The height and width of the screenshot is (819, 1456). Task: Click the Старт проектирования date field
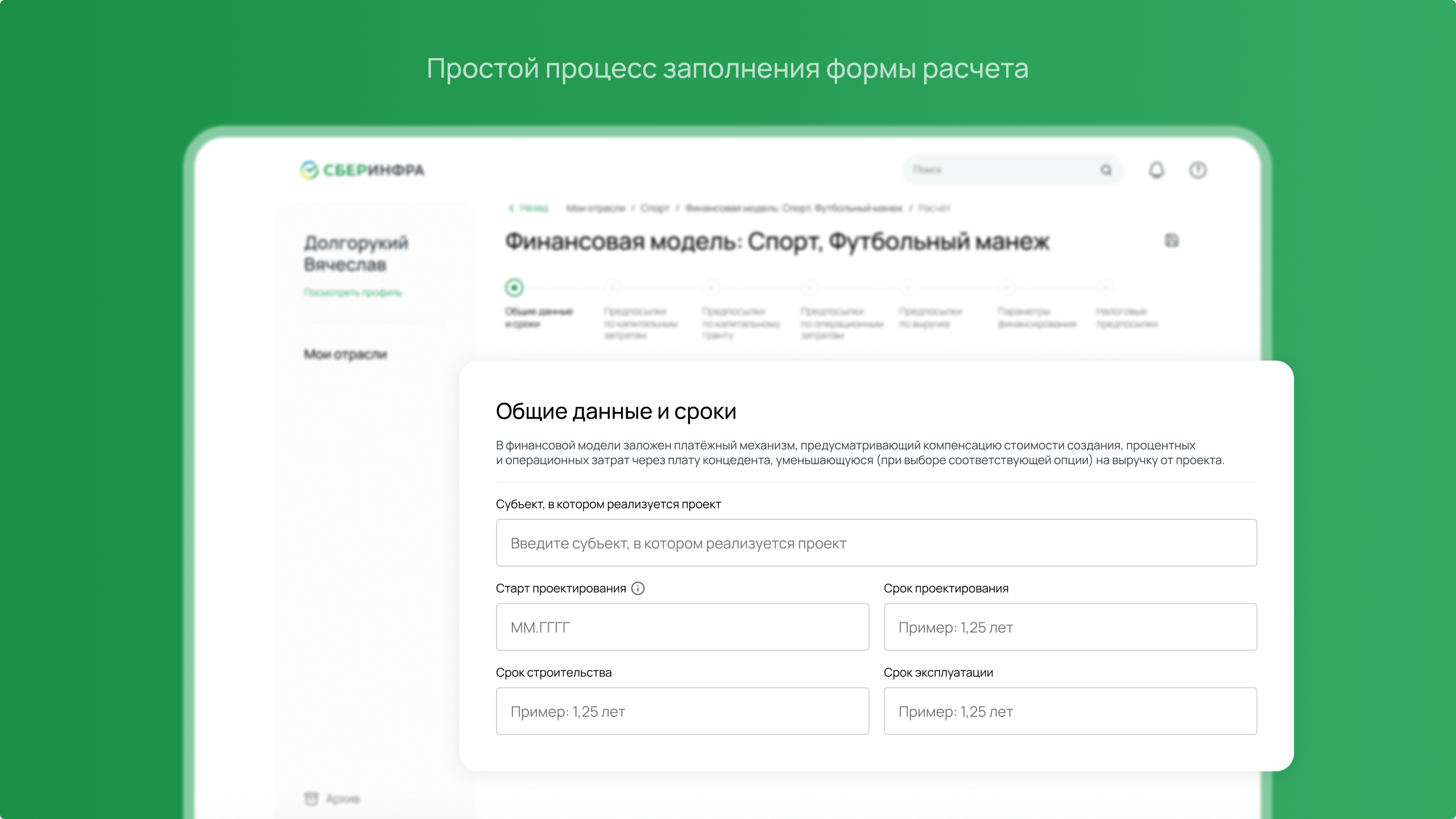point(682,627)
